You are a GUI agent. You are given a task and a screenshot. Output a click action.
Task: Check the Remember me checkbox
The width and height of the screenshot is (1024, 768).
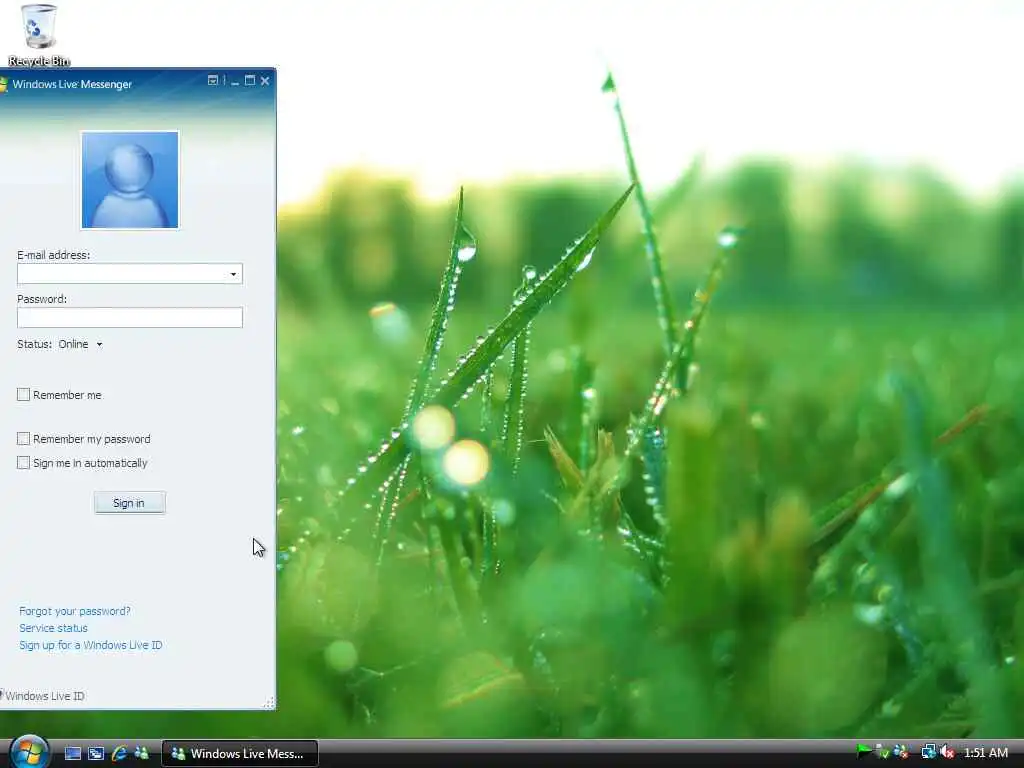coord(24,394)
